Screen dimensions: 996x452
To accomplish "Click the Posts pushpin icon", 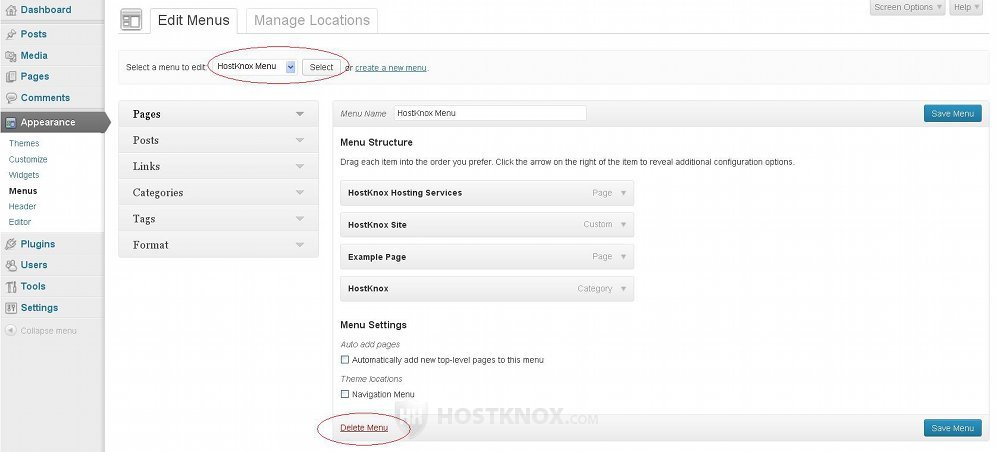I will 11,34.
